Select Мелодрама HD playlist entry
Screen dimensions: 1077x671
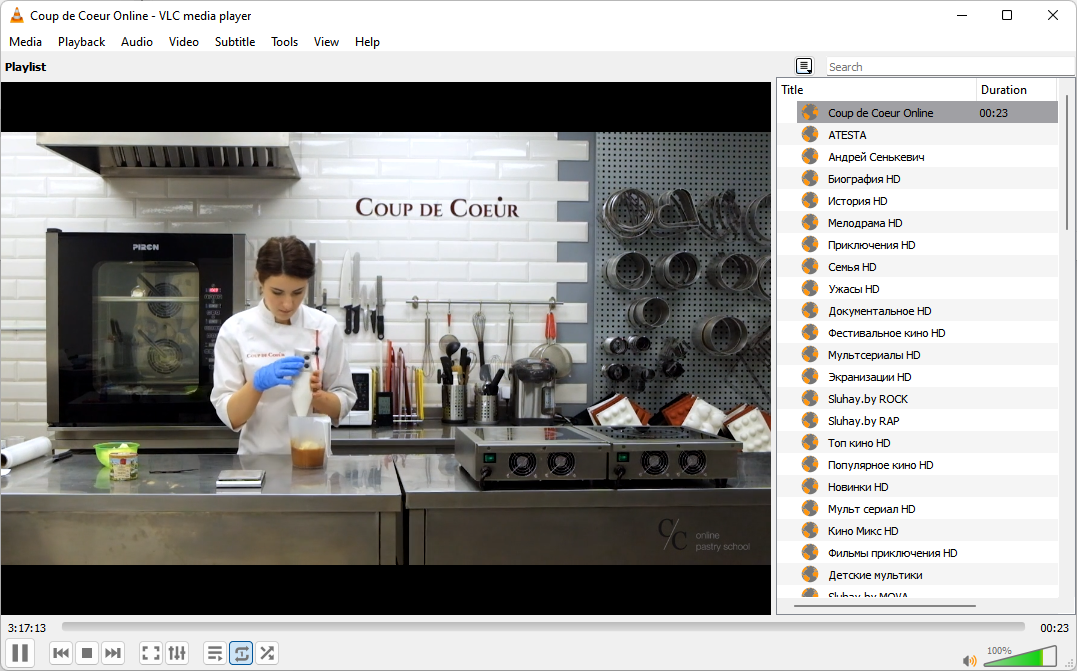pyautogui.click(x=927, y=223)
